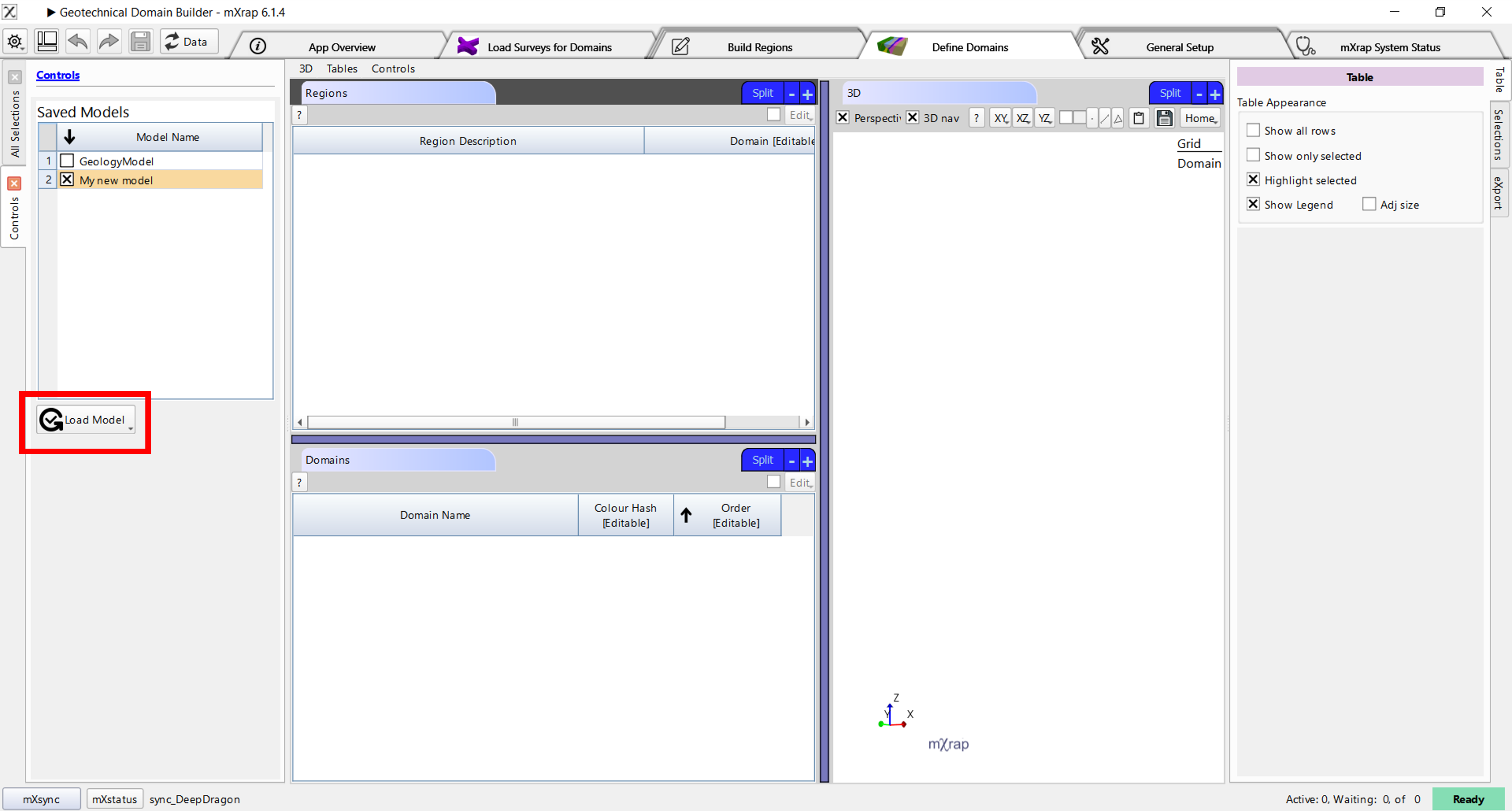Screen dimensions: 1512x811
Task: Click the Colour Hash [Editable] column header
Action: pos(625,515)
